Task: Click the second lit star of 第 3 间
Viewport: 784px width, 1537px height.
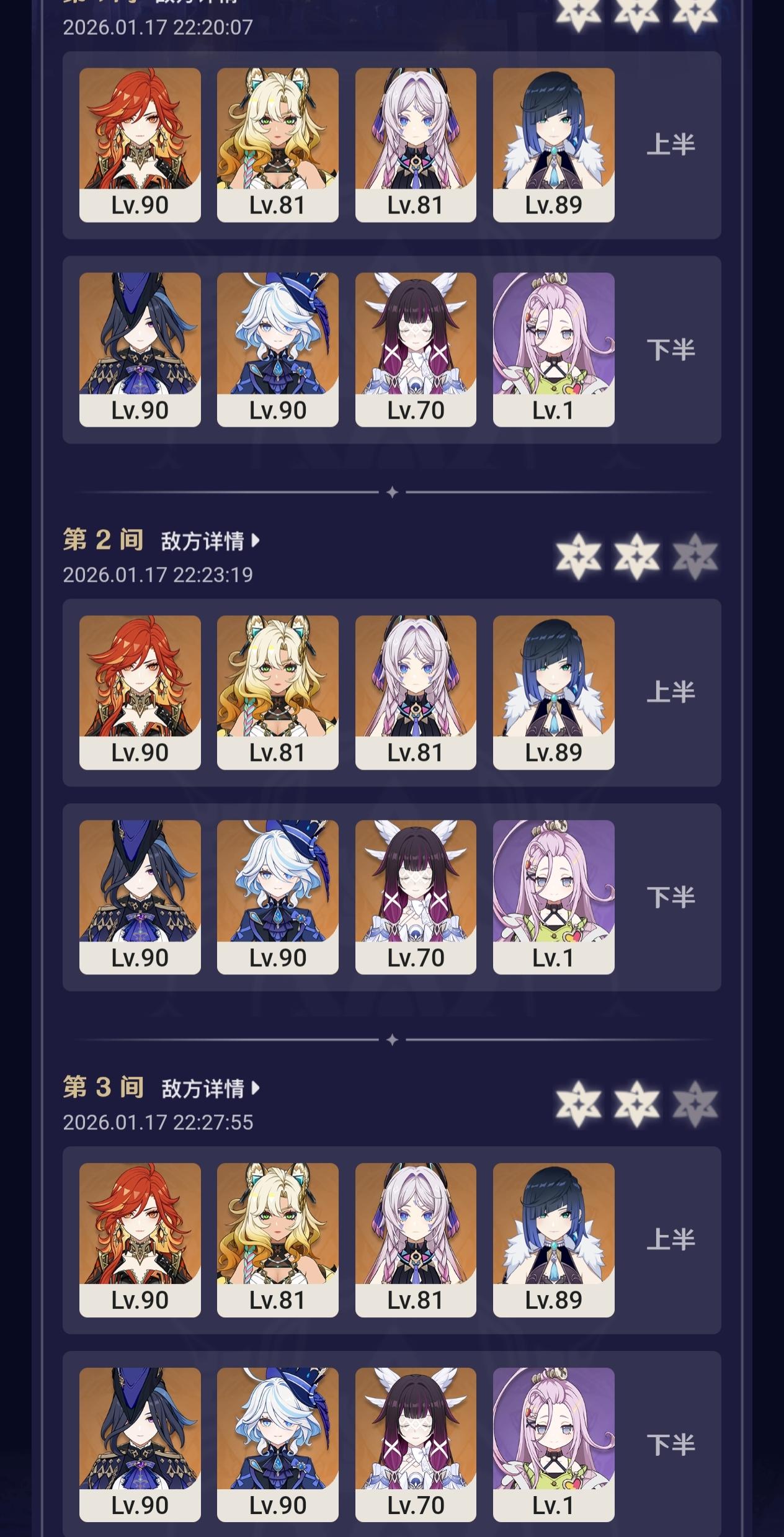Action: click(637, 1103)
